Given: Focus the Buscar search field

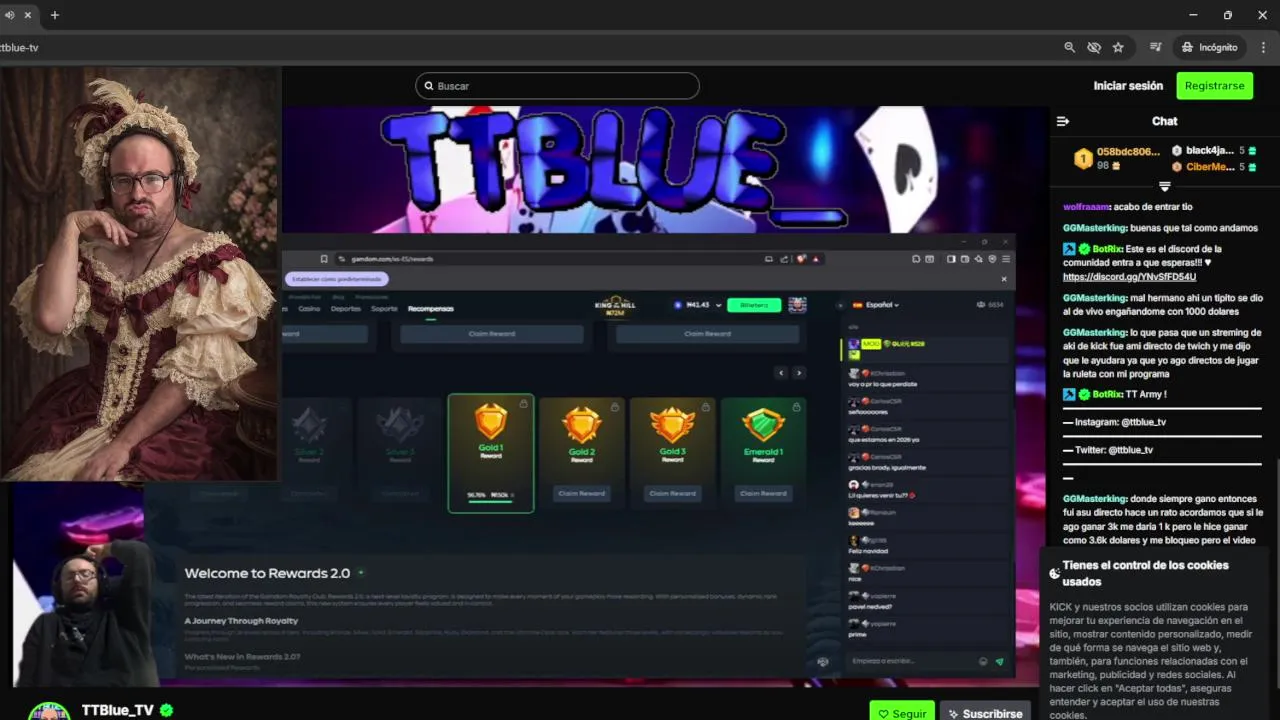Looking at the screenshot, I should pyautogui.click(x=557, y=86).
